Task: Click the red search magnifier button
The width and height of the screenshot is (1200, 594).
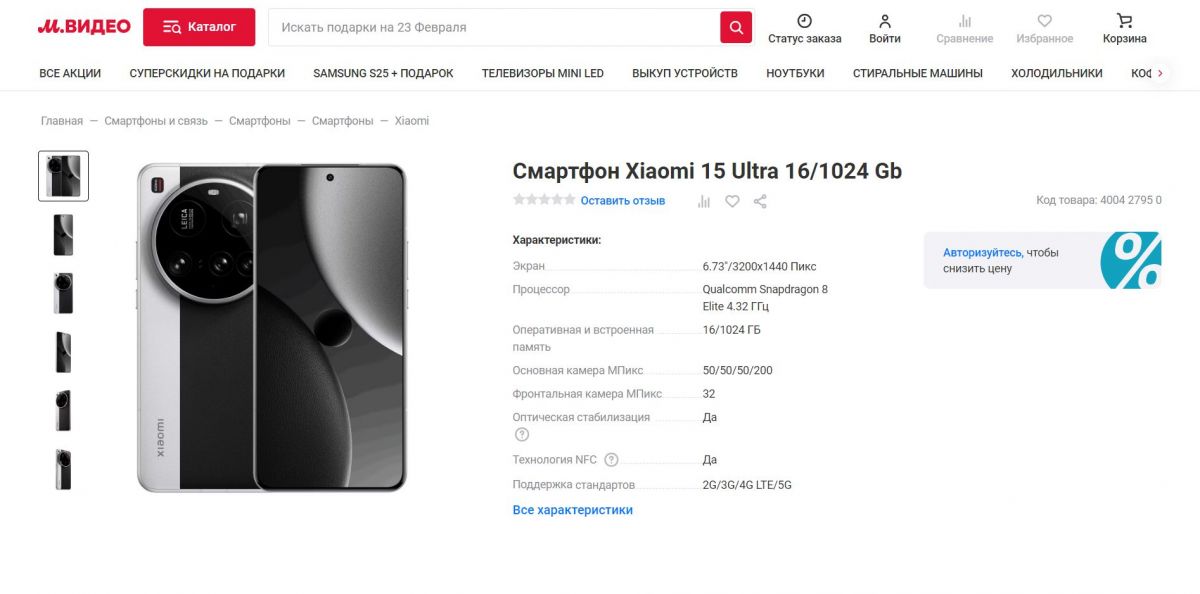Action: pyautogui.click(x=736, y=28)
